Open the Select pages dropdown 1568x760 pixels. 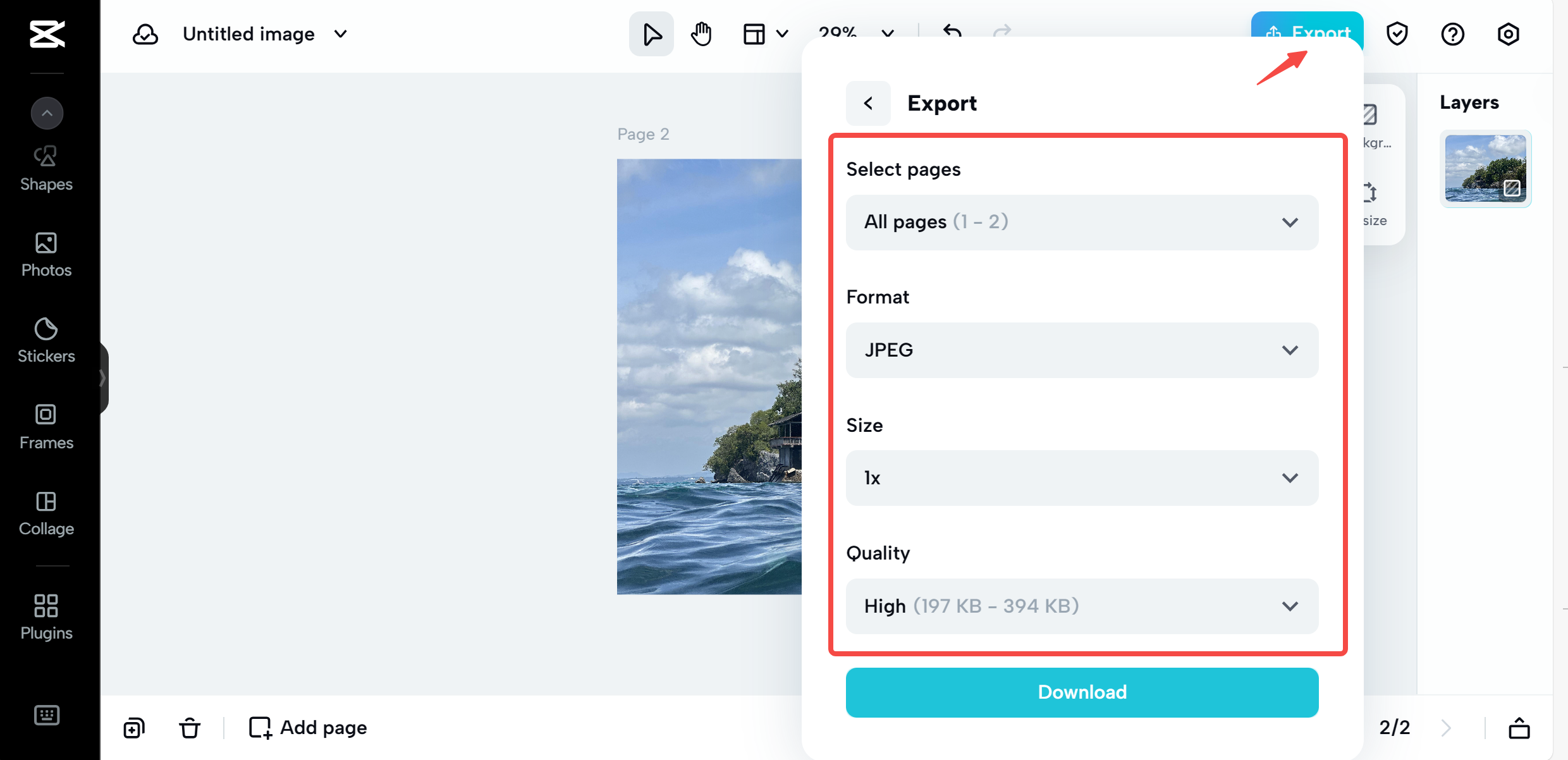1081,222
